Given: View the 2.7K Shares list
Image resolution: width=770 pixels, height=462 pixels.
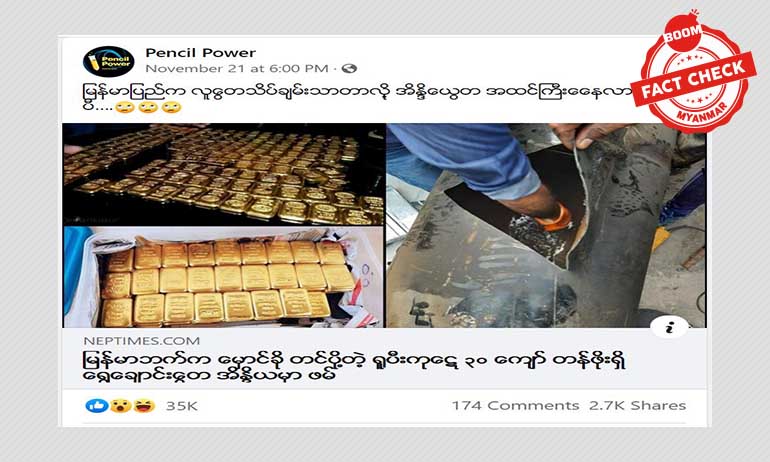Looking at the screenshot, I should tap(637, 406).
